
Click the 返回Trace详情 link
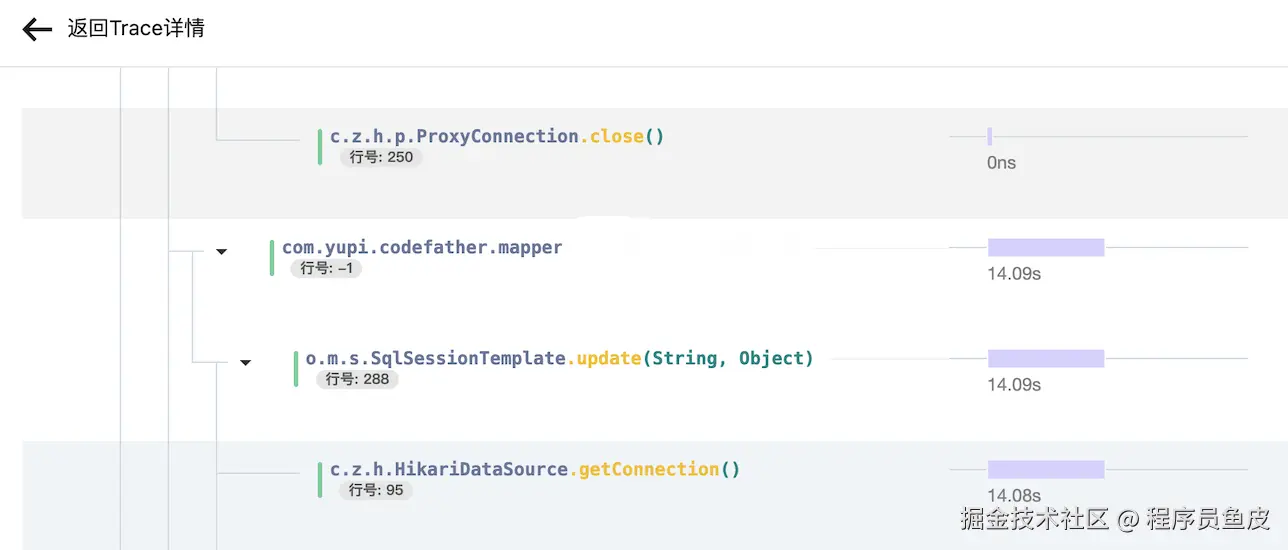coord(136,29)
